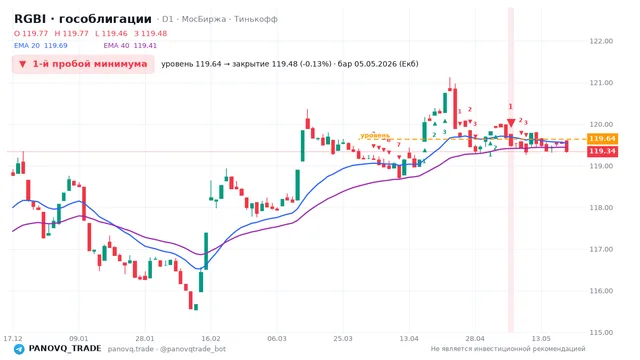This screenshot has width=640, height=360.
Task: Open the @panovqtrade_bot link
Action: [193, 349]
